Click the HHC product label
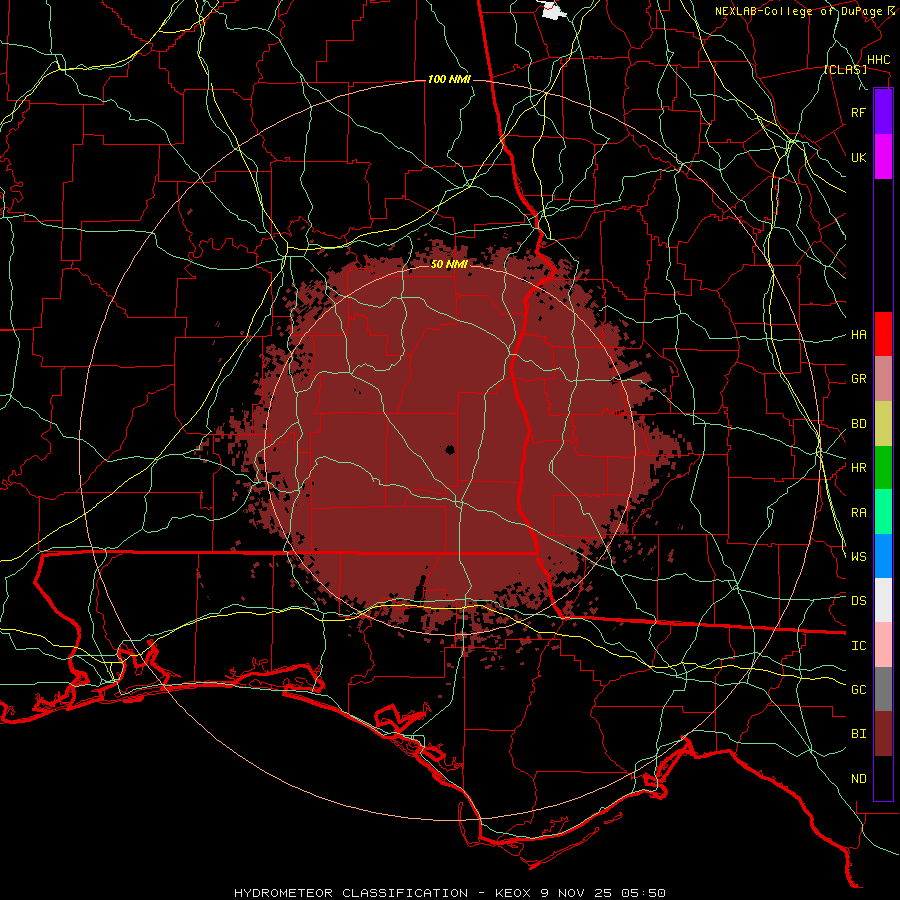 (x=878, y=60)
